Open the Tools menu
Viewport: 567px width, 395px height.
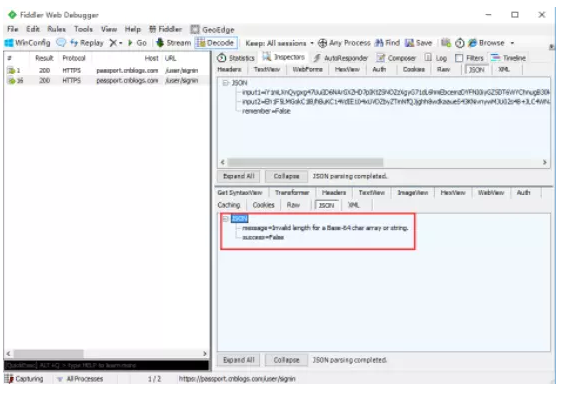[x=84, y=29]
